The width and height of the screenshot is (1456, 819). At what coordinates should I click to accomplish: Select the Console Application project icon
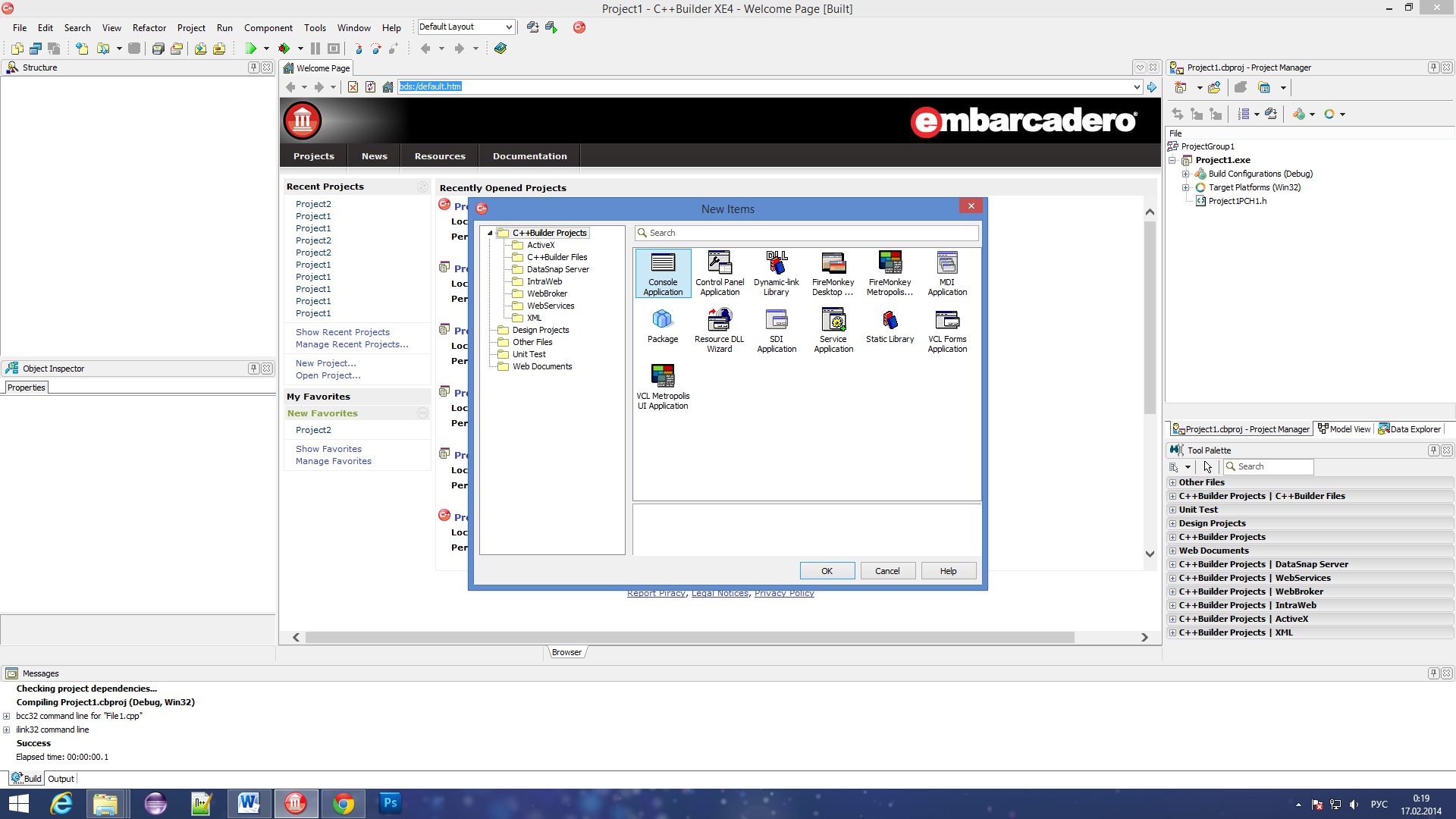[x=663, y=274]
